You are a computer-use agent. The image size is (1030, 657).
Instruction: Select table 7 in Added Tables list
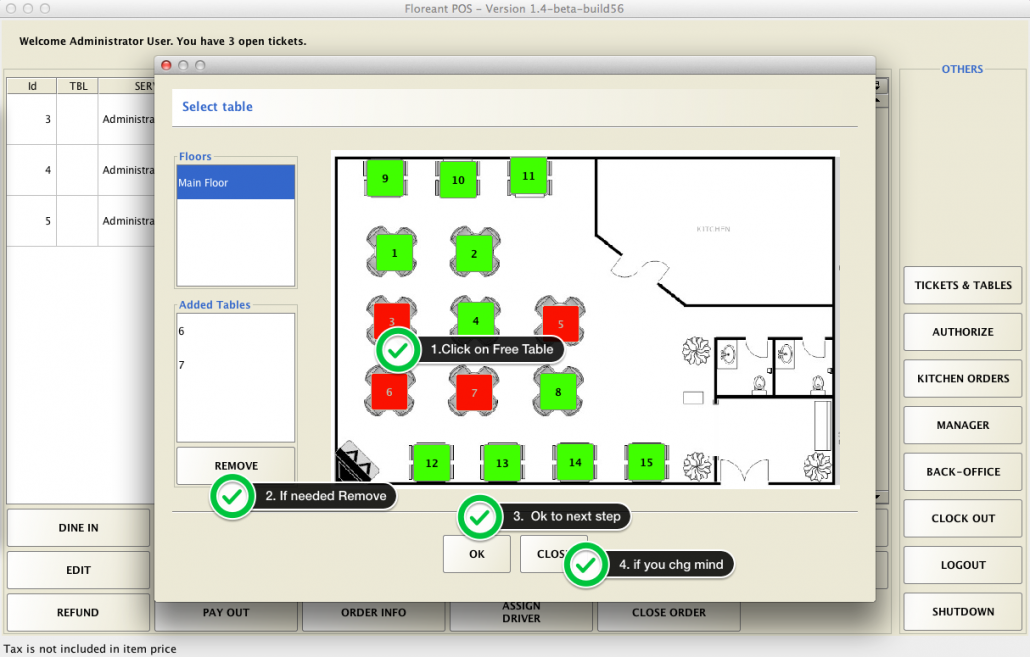[x=236, y=365]
